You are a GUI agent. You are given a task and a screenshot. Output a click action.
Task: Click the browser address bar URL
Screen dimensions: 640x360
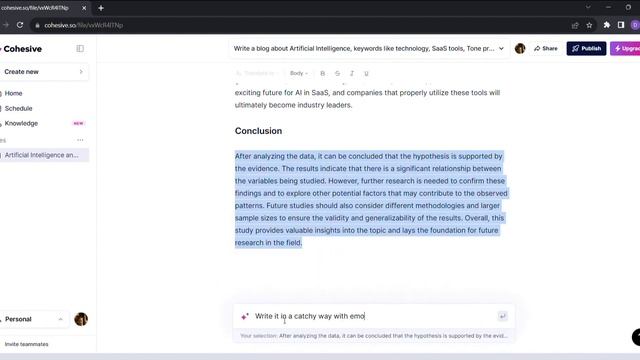point(84,25)
